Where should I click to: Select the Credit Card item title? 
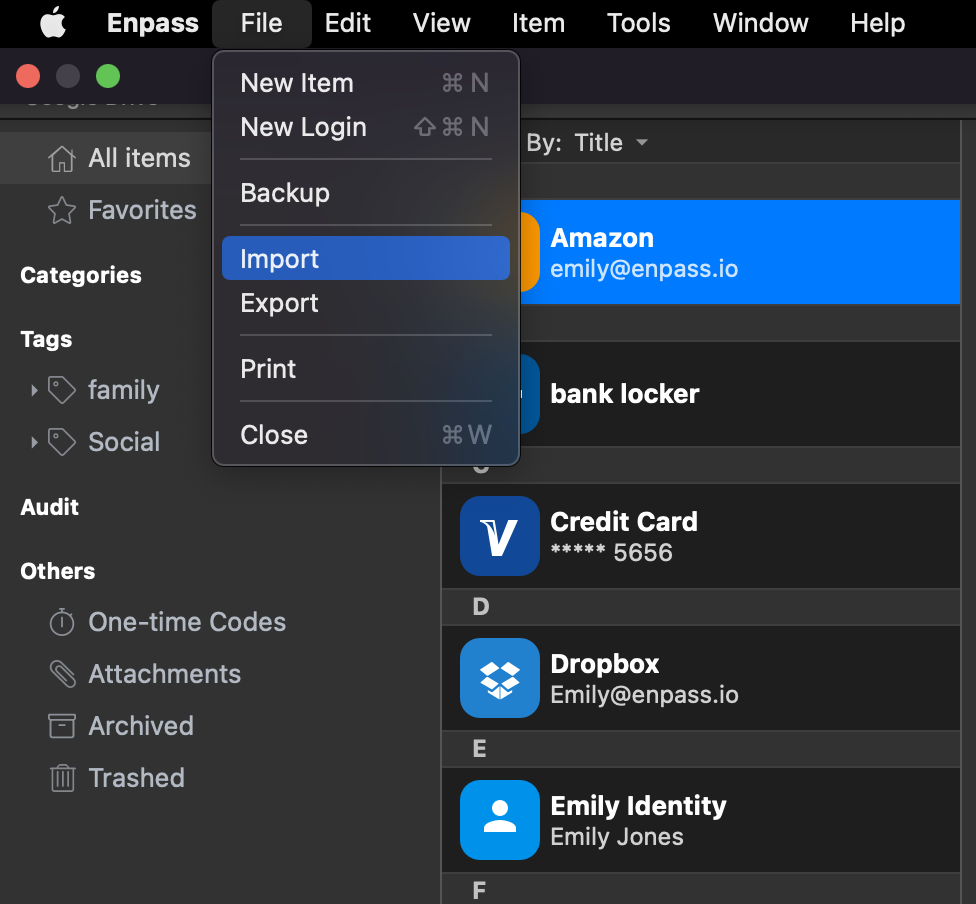624,522
